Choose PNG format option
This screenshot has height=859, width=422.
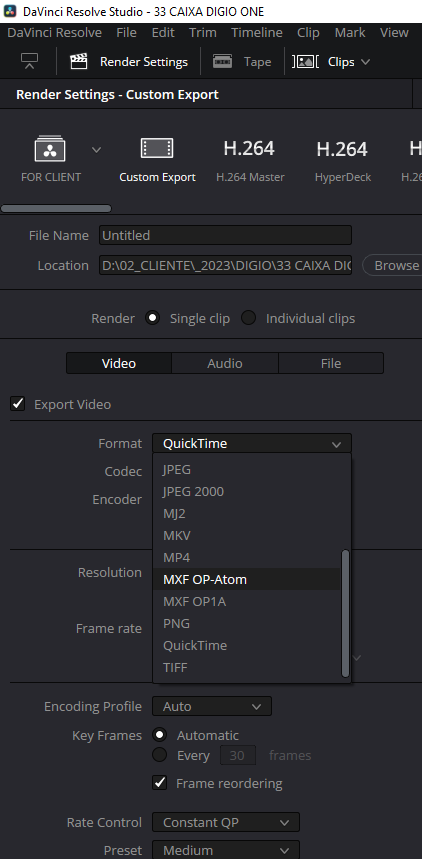[x=247, y=623]
